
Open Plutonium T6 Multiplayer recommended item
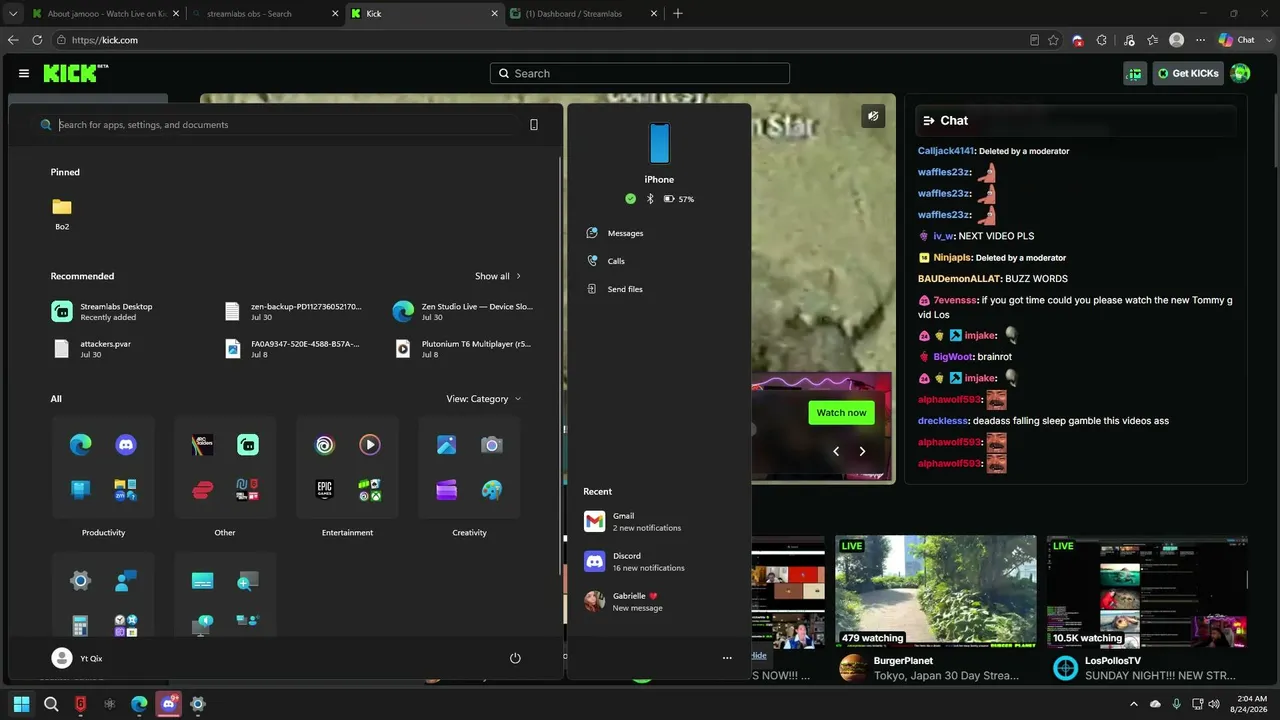click(x=463, y=348)
